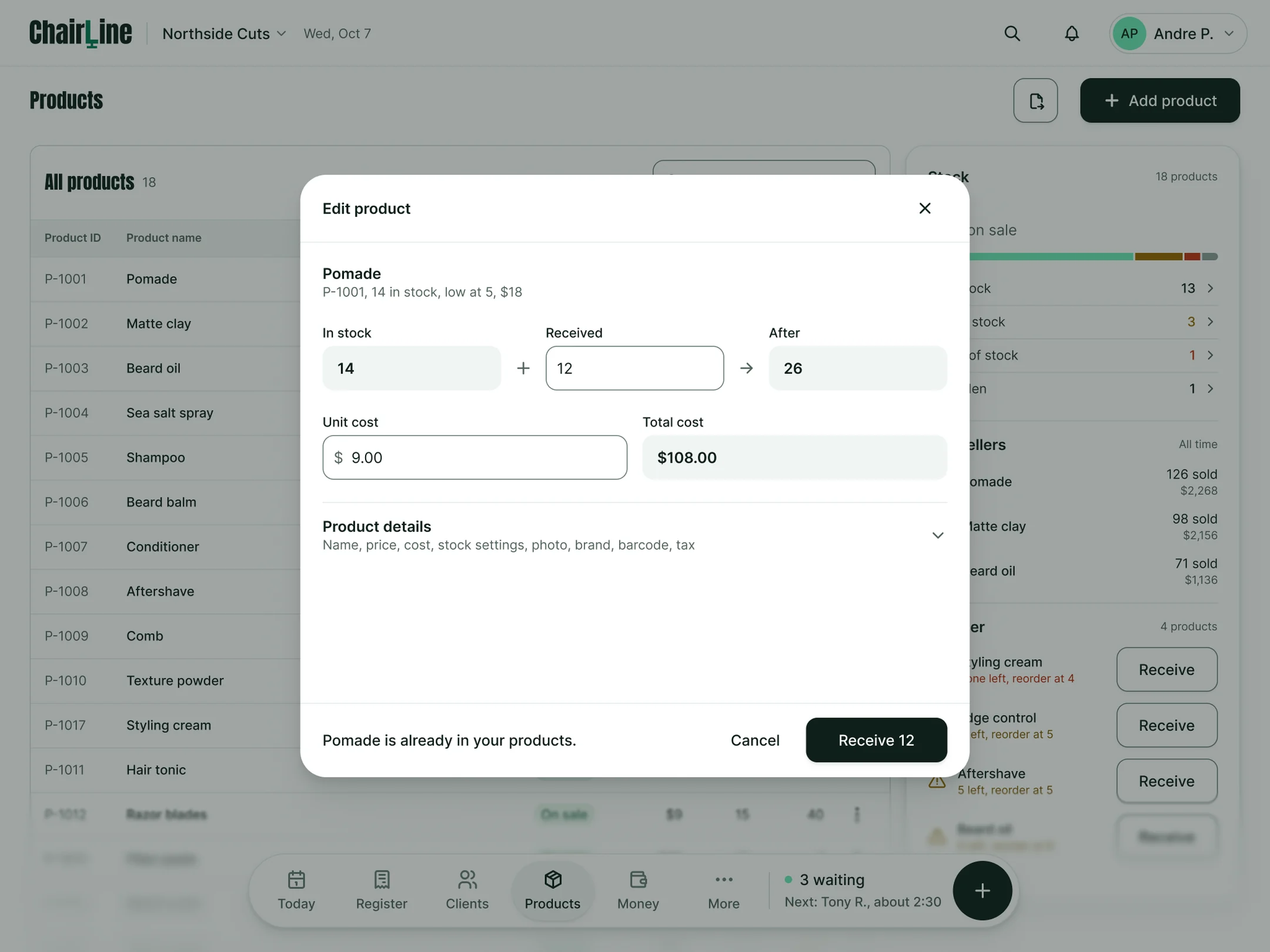
Task: Click the Total cost $108.00 field
Action: [x=794, y=457]
